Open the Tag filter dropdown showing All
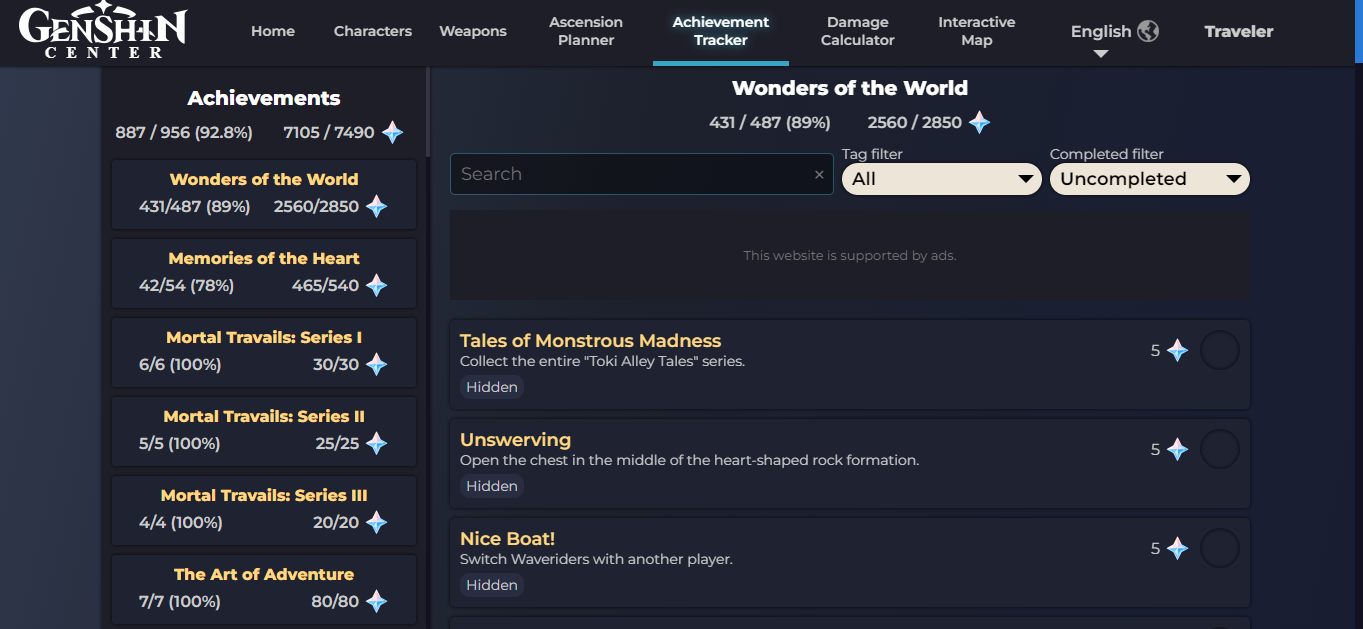The height and width of the screenshot is (629, 1363). (x=941, y=179)
